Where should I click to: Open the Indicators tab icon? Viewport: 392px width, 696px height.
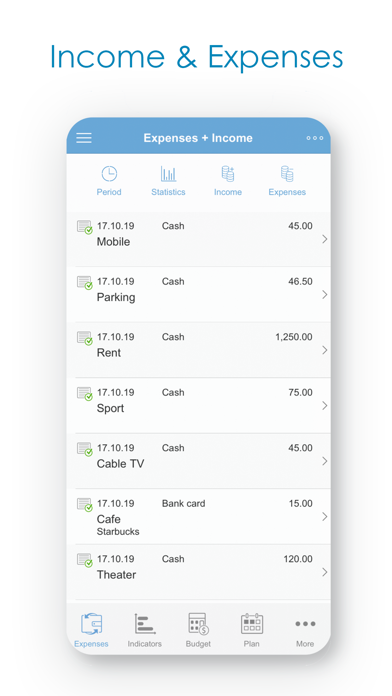pyautogui.click(x=144, y=624)
